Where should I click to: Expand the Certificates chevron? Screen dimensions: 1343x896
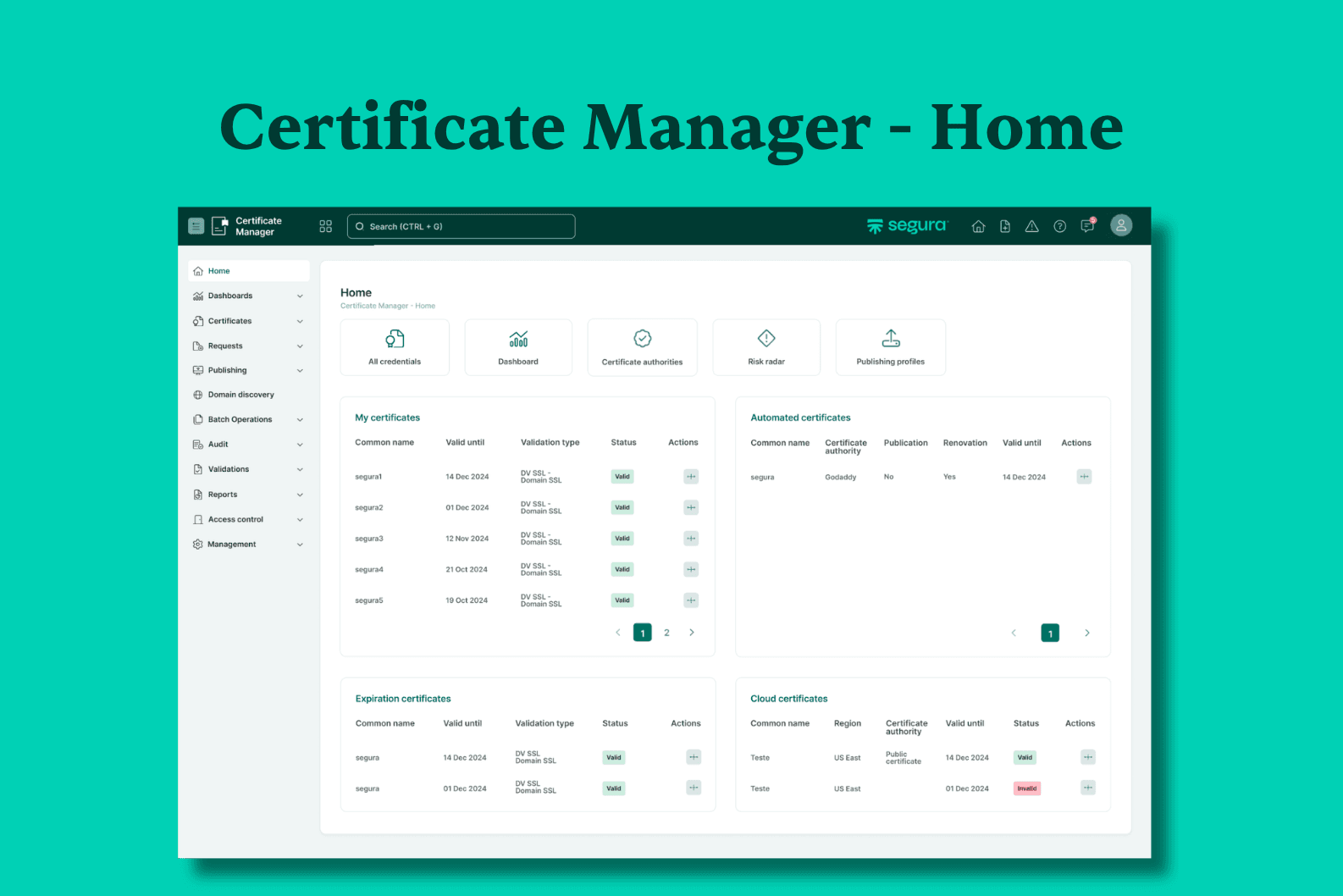coord(300,322)
